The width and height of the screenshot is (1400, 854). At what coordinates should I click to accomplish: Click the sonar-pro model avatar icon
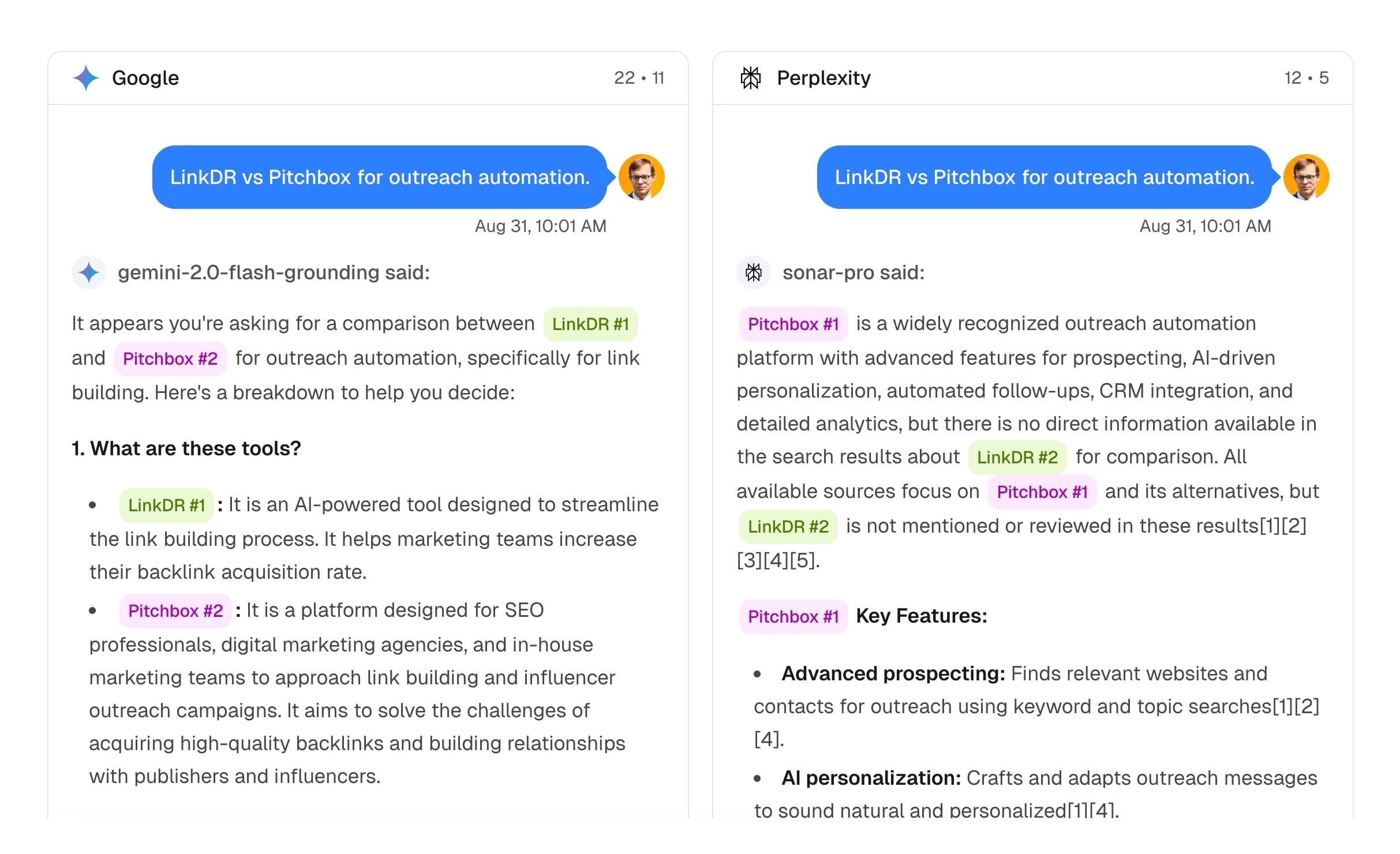(x=754, y=272)
